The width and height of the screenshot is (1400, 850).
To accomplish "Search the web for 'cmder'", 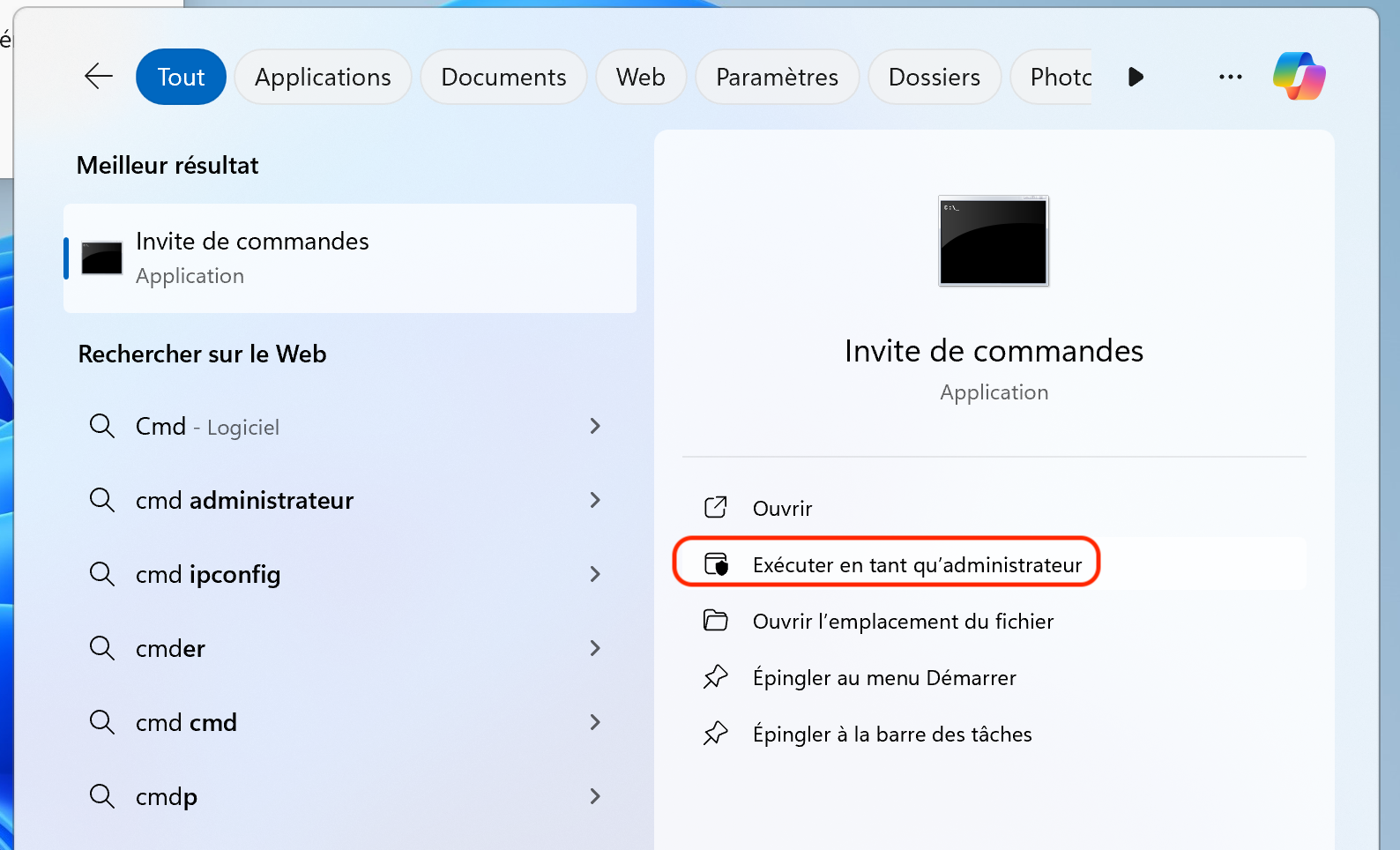I will (x=171, y=649).
